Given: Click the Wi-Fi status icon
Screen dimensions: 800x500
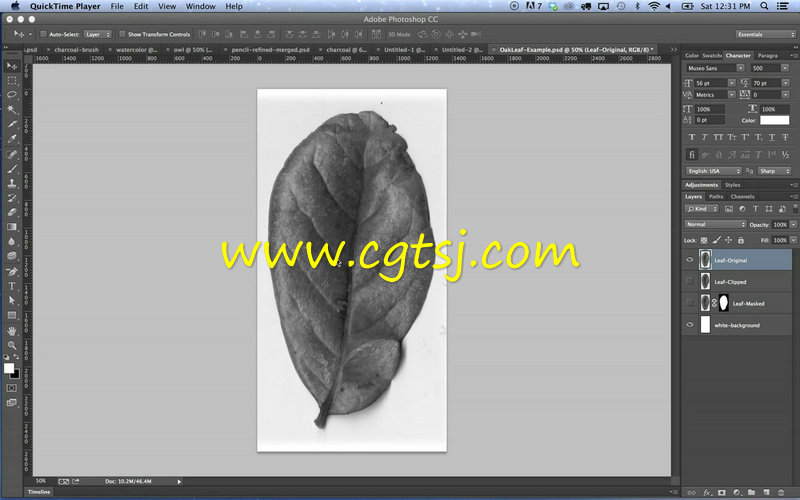Looking at the screenshot, I should coord(654,6).
